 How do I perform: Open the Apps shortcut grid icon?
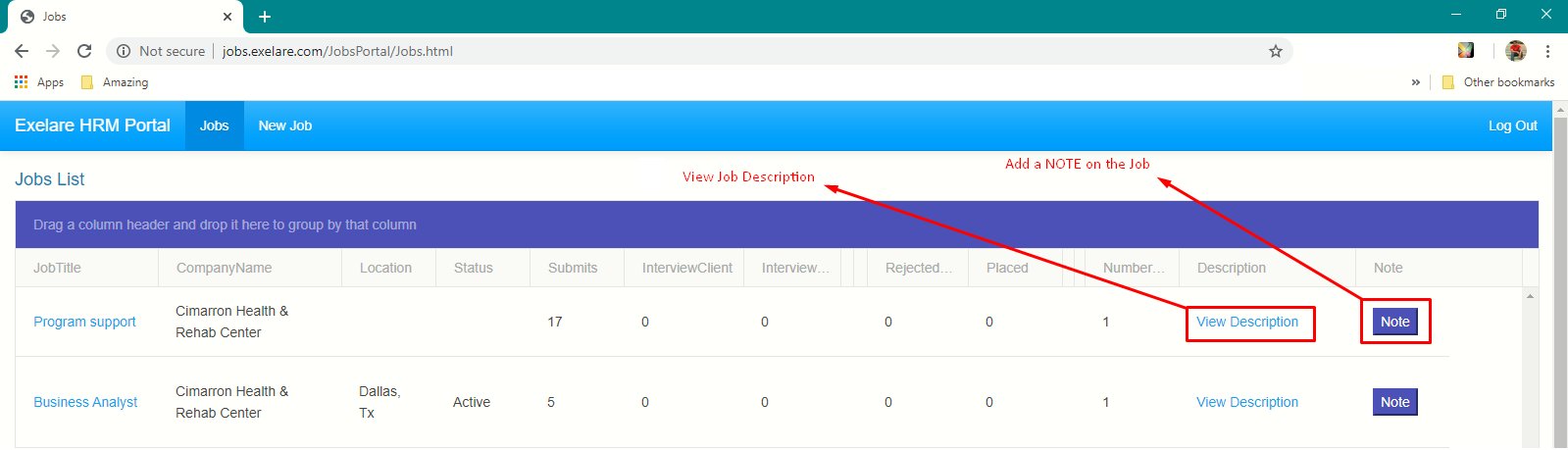(x=21, y=82)
